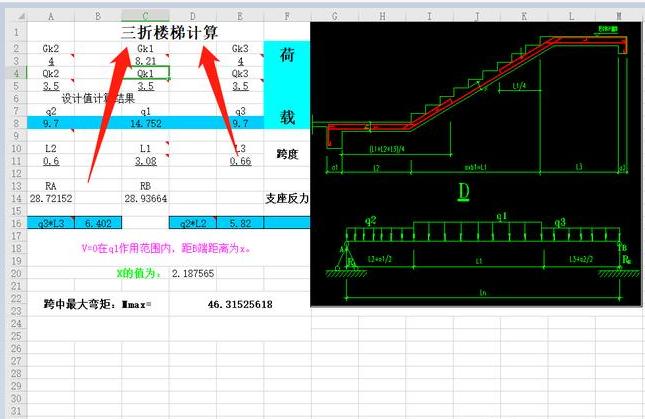This screenshot has height=419, width=645.
Task: Select the Qk2 value 3.5 cell
Action: [51, 86]
